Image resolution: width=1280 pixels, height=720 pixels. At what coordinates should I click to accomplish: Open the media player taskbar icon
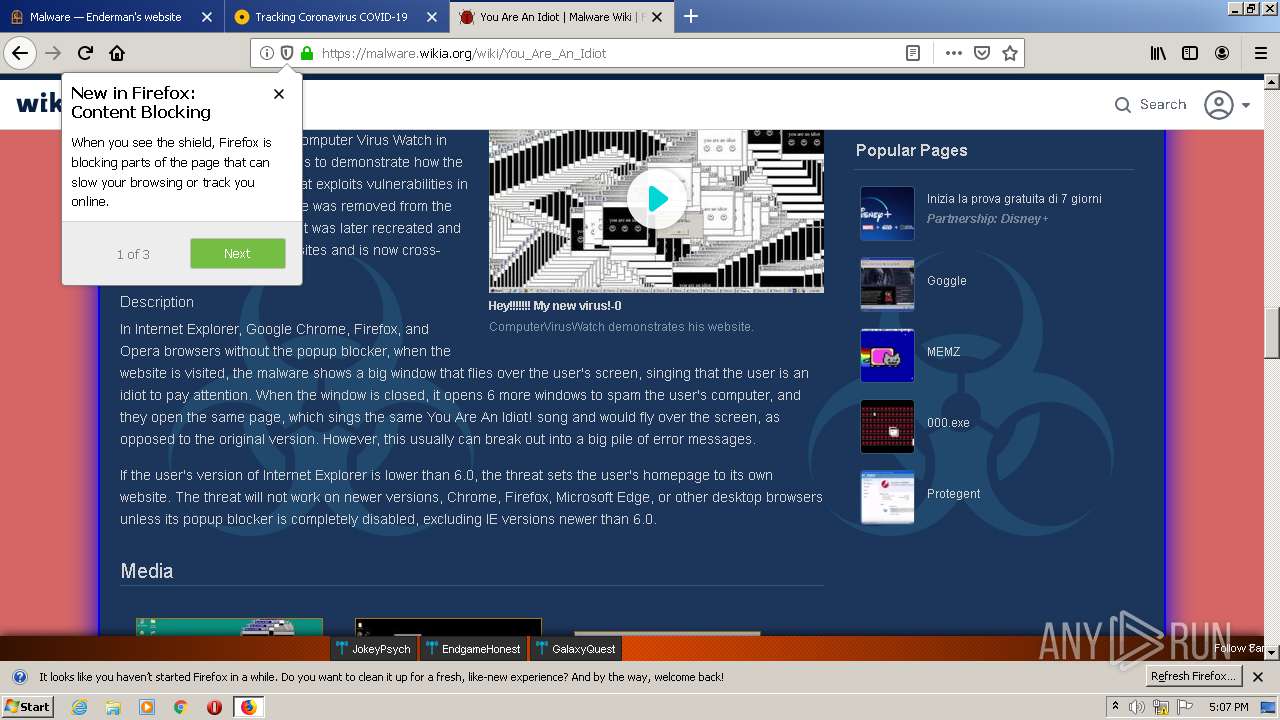coord(147,707)
